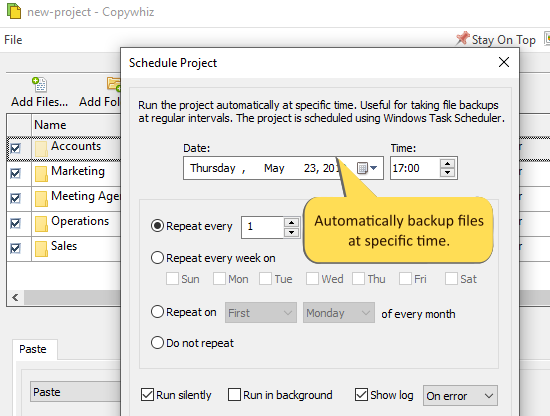550x416 pixels.
Task: Enable Run in background checkbox
Action: point(234,395)
